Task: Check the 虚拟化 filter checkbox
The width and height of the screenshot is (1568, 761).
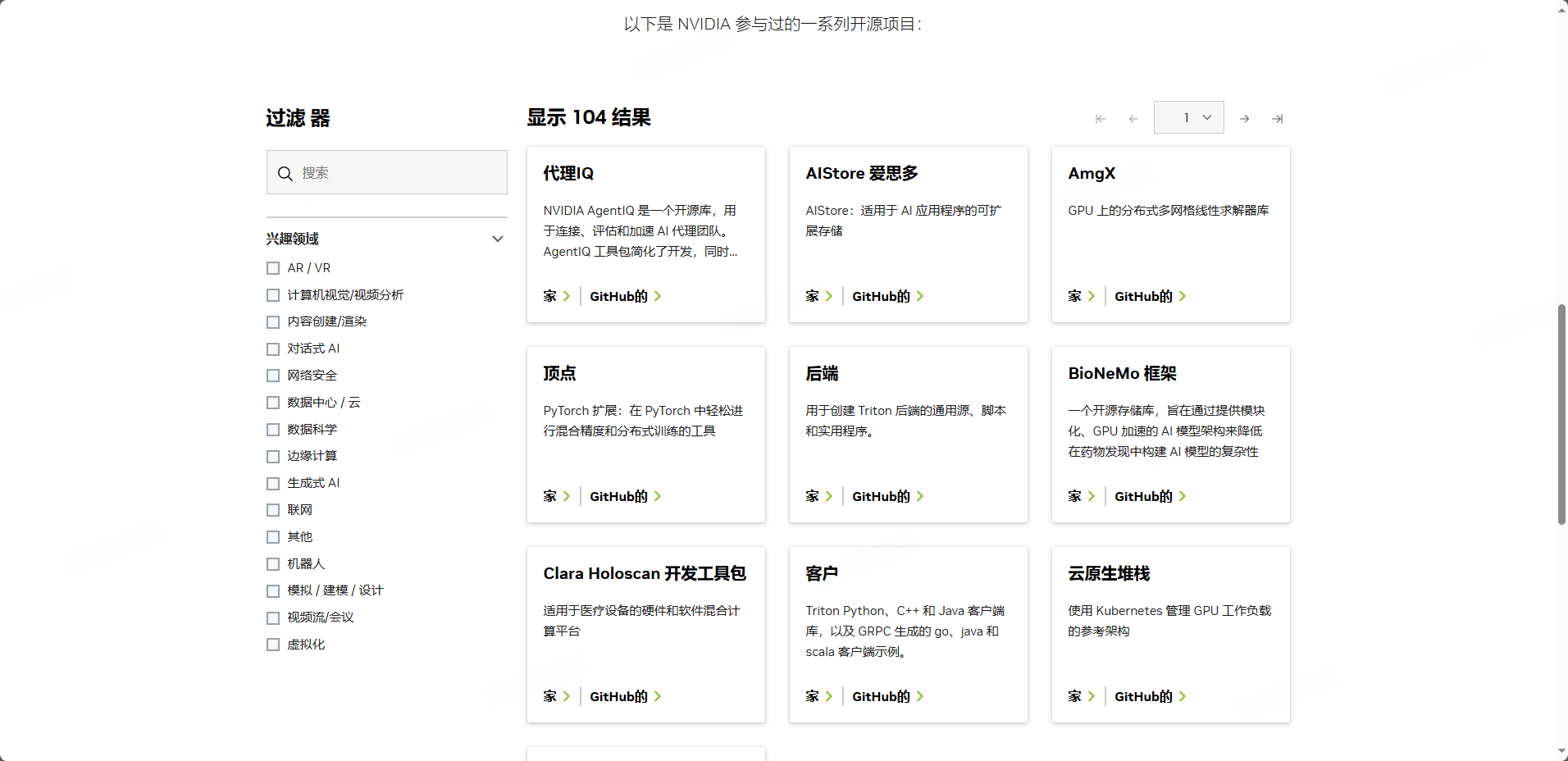Action: [273, 645]
